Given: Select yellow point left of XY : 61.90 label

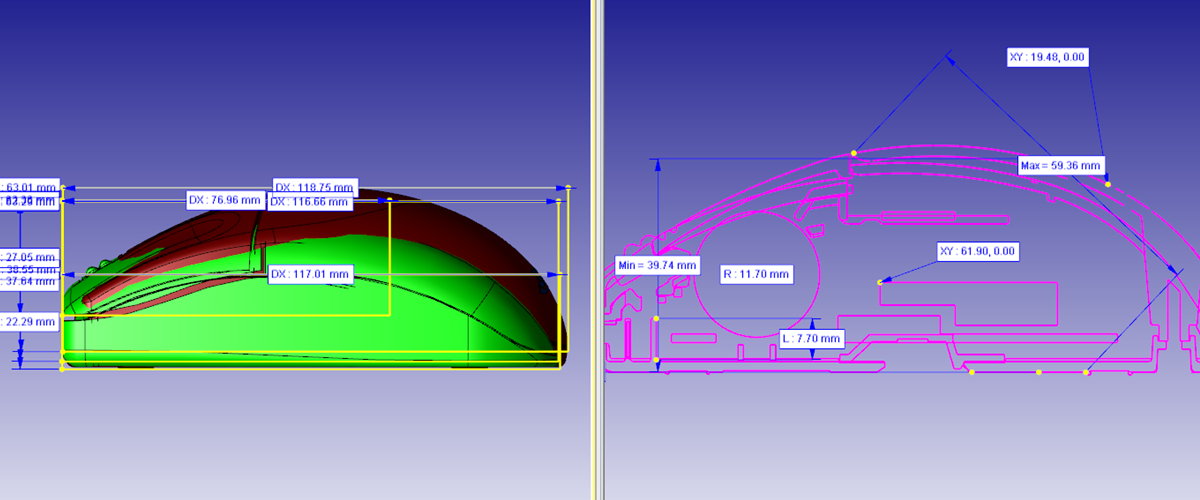Looking at the screenshot, I should (879, 283).
